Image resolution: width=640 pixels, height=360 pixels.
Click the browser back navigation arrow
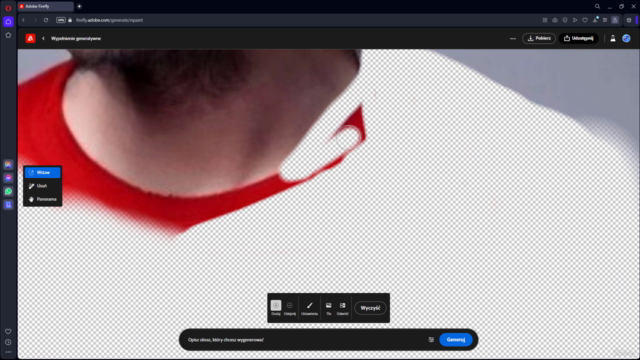point(23,20)
